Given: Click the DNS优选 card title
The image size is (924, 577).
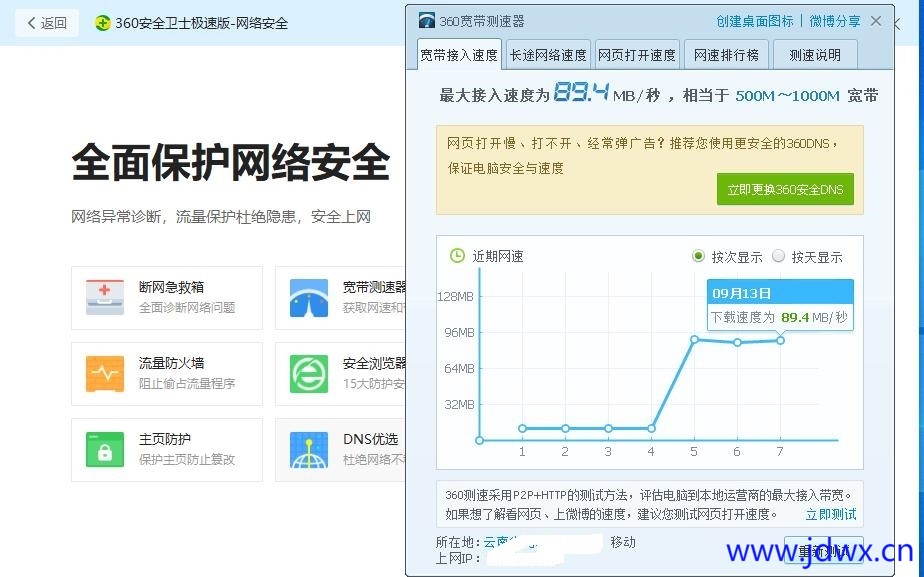Looking at the screenshot, I should click(371, 439).
